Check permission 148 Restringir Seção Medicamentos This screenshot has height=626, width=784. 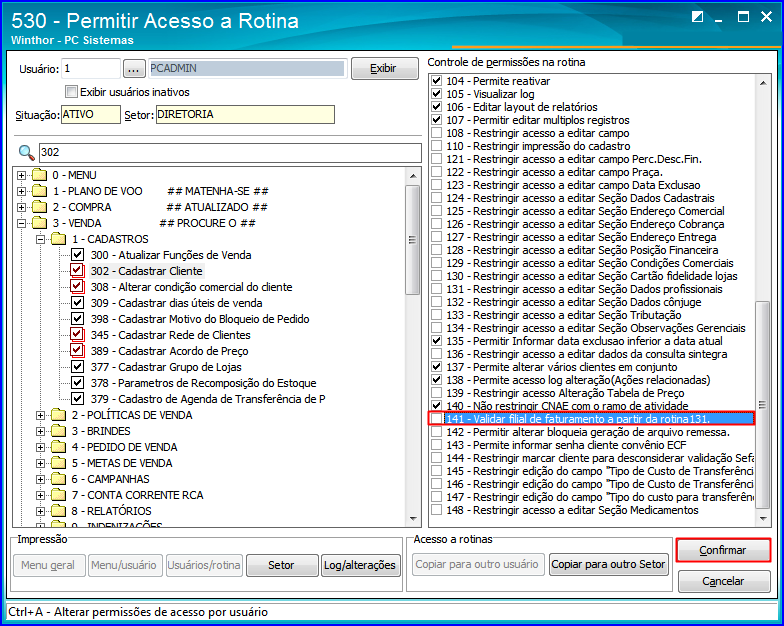pos(437,510)
